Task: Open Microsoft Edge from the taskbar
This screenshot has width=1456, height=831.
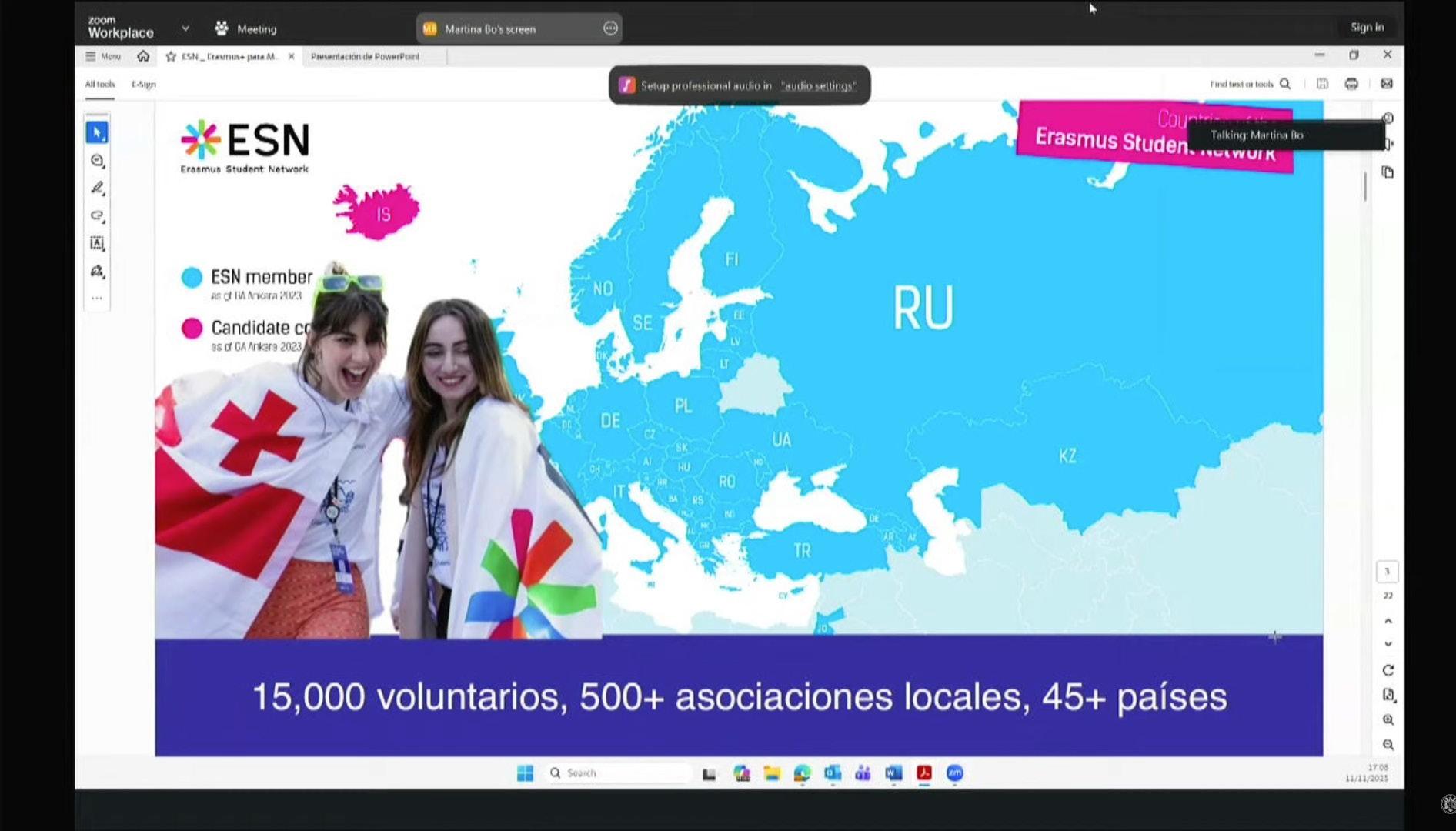Action: click(802, 773)
